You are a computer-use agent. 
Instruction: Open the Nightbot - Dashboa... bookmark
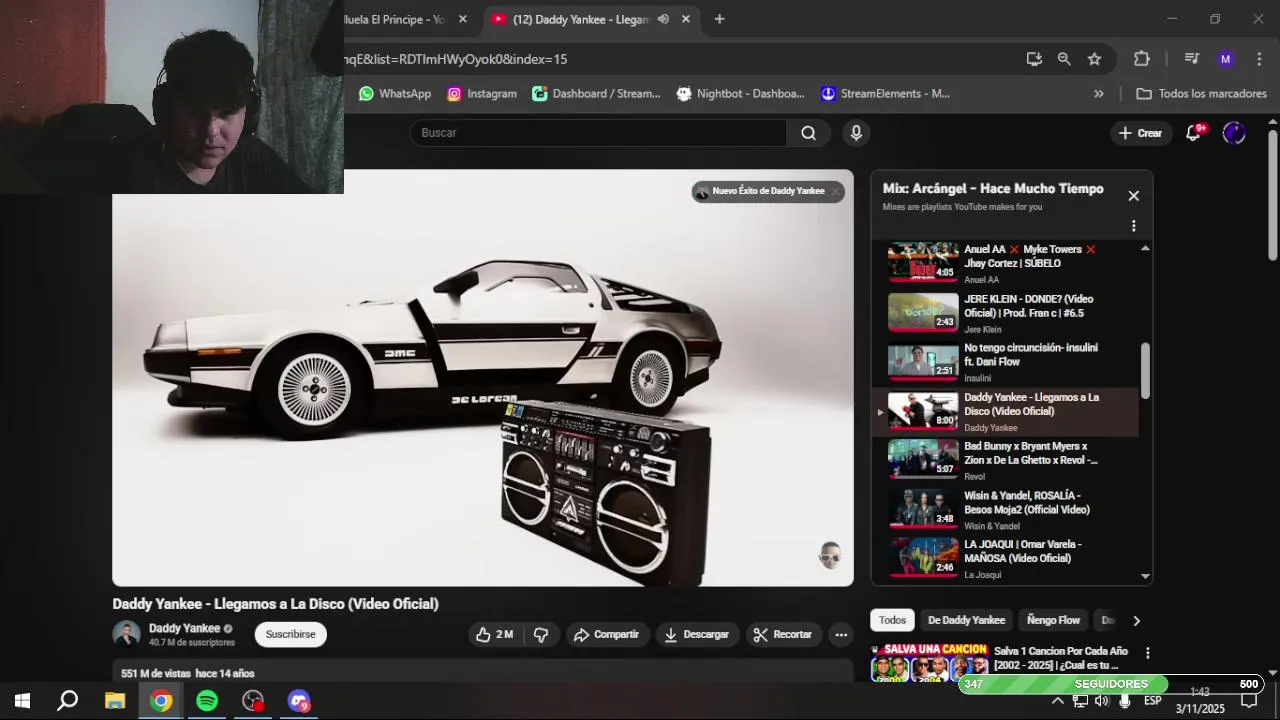740,94
